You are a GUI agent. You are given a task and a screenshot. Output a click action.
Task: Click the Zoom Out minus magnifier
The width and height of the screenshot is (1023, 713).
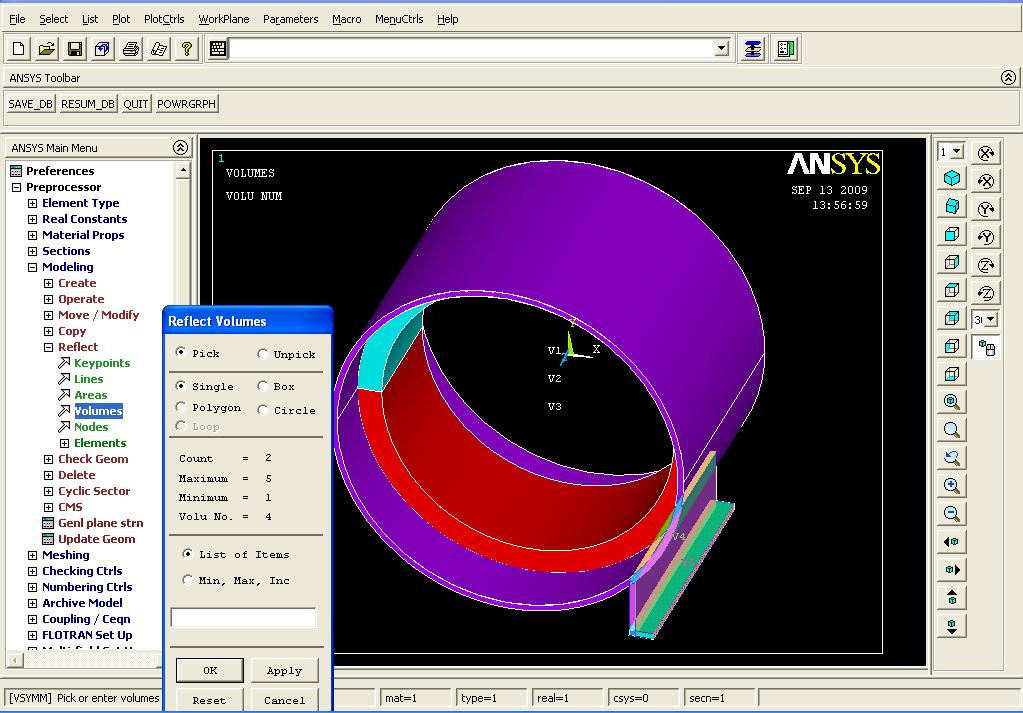tap(952, 513)
